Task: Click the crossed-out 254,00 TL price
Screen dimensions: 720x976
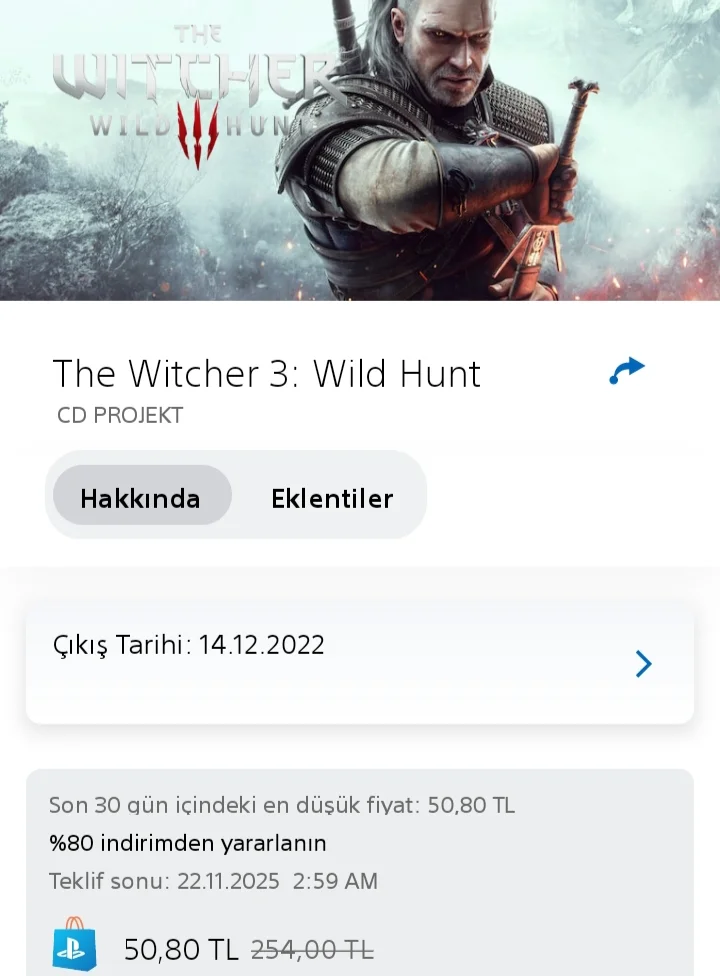Action: 312,950
